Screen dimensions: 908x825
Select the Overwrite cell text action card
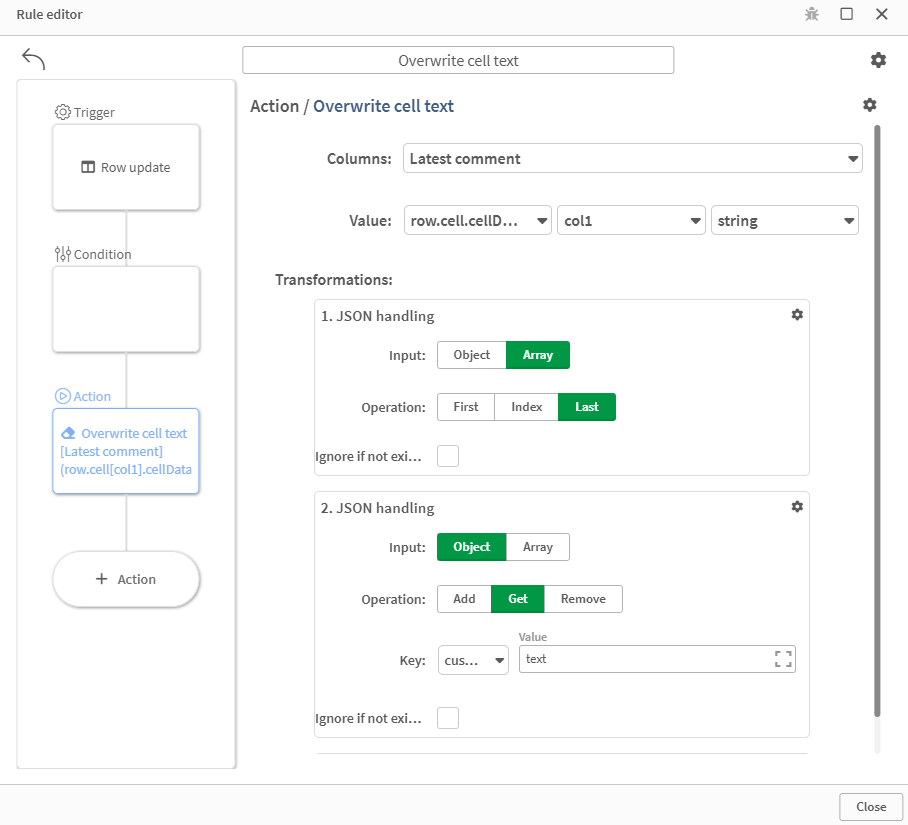126,451
